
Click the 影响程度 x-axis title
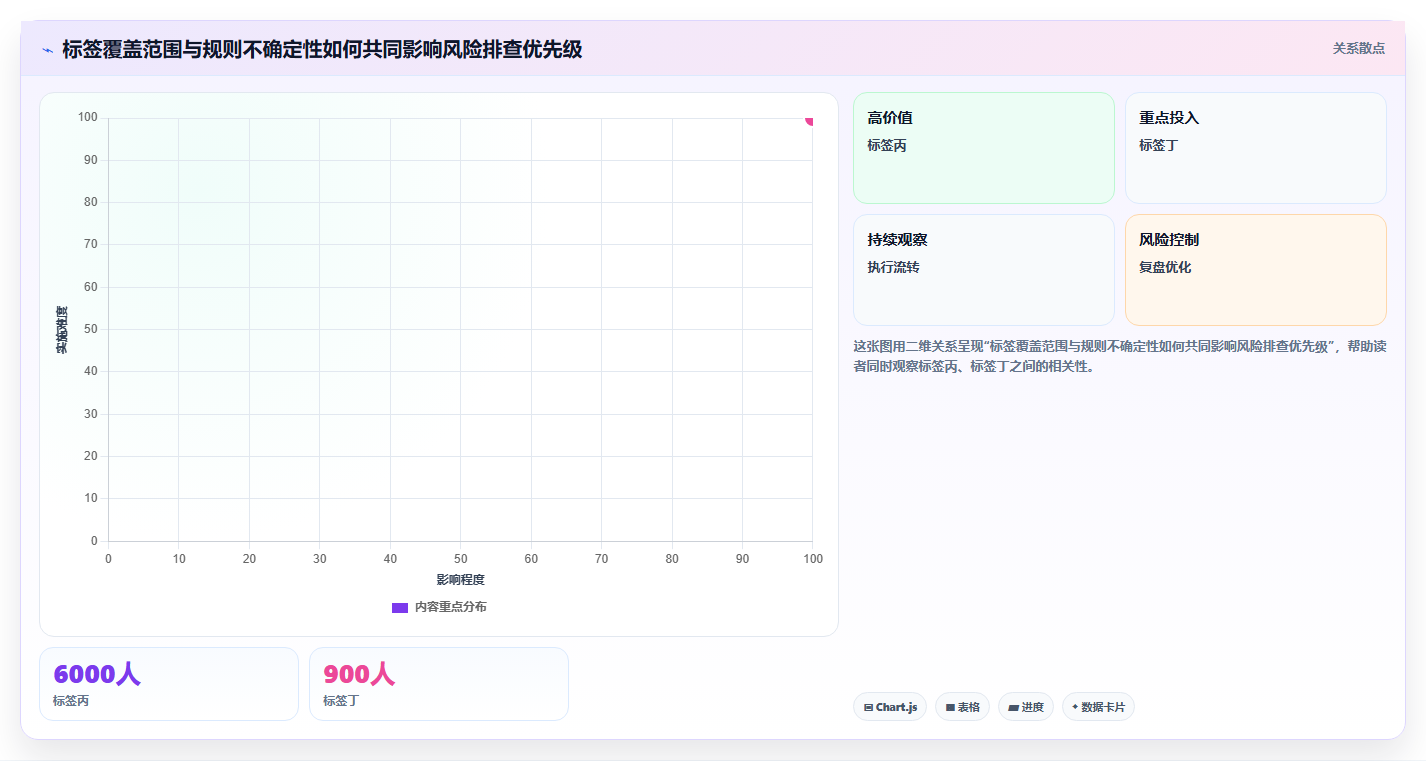(x=460, y=580)
